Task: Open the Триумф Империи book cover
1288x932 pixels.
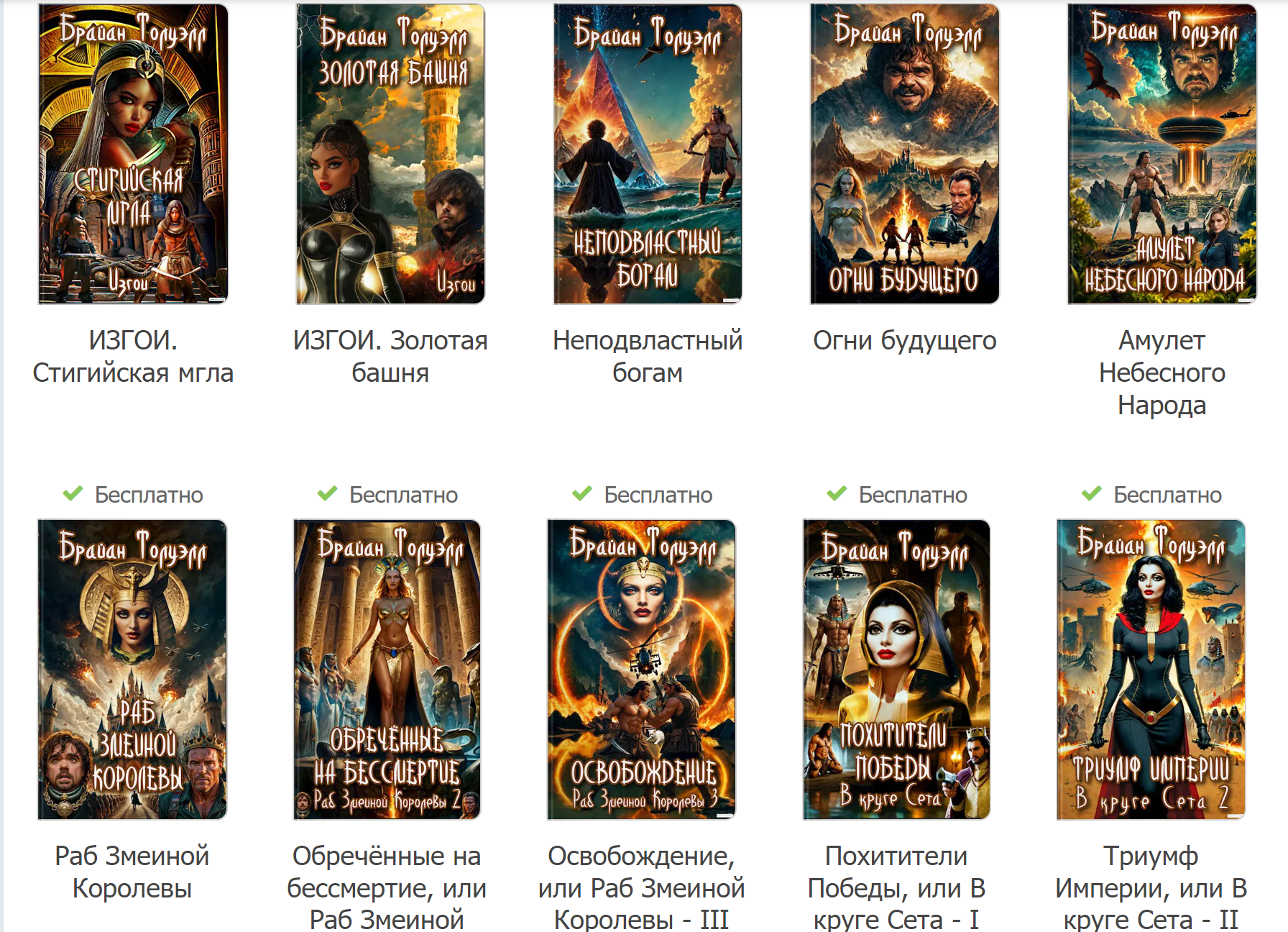Action: pos(1151,670)
